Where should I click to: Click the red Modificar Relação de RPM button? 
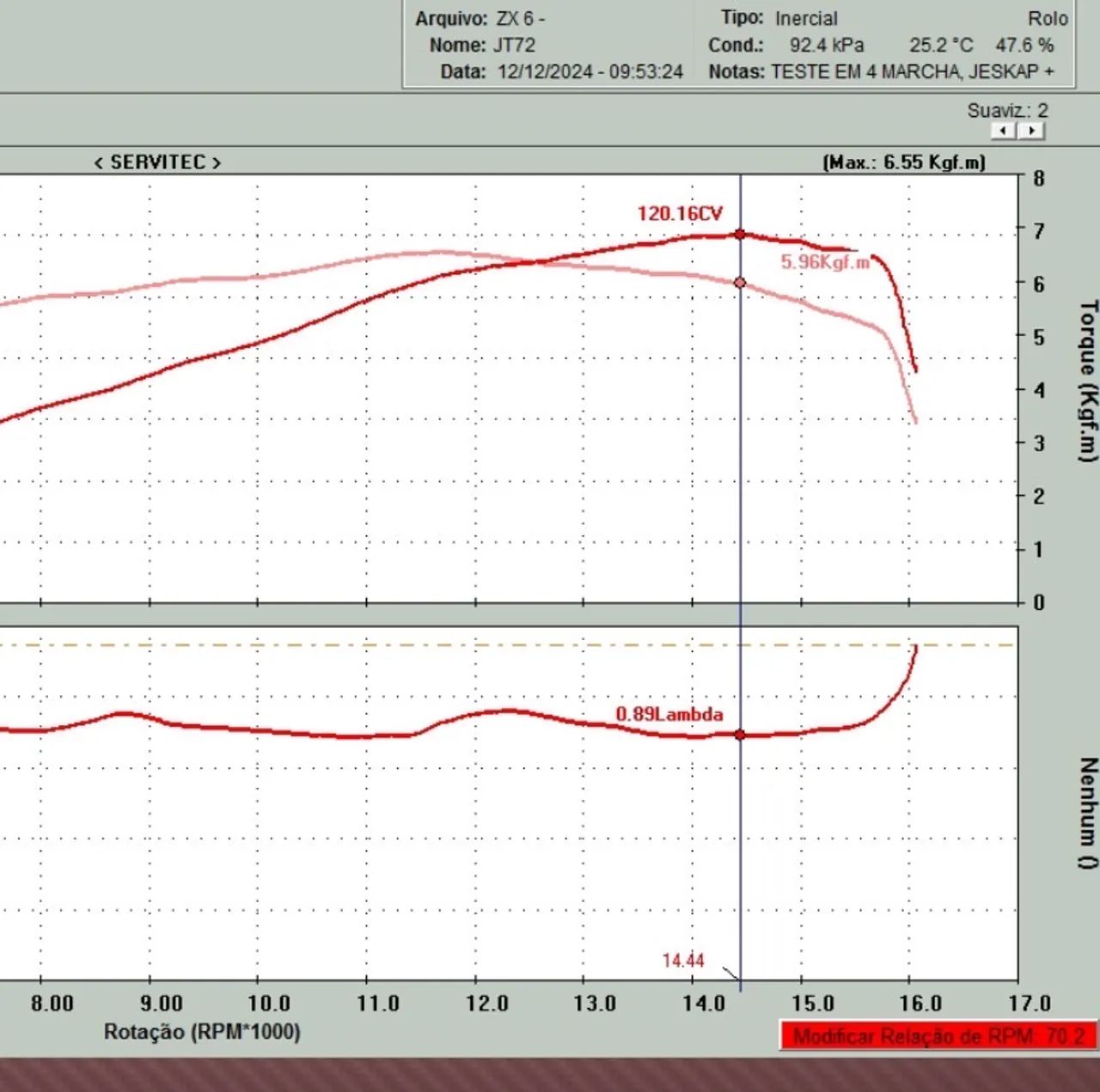point(938,1035)
